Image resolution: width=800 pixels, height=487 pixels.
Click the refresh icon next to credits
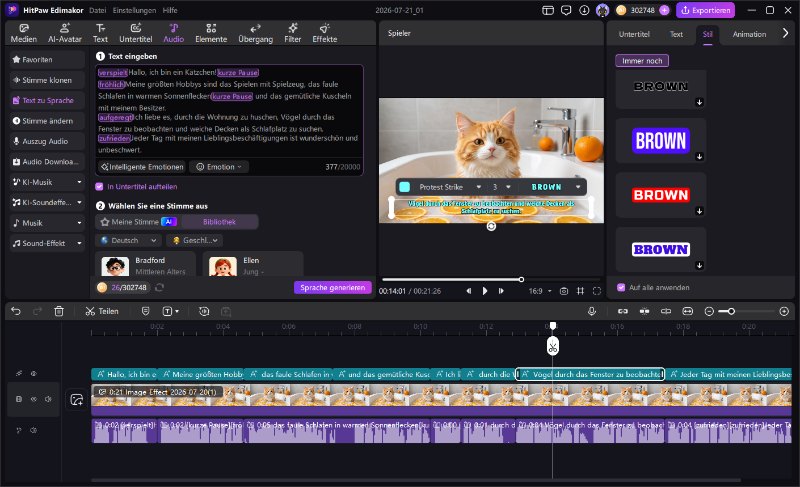(159, 288)
